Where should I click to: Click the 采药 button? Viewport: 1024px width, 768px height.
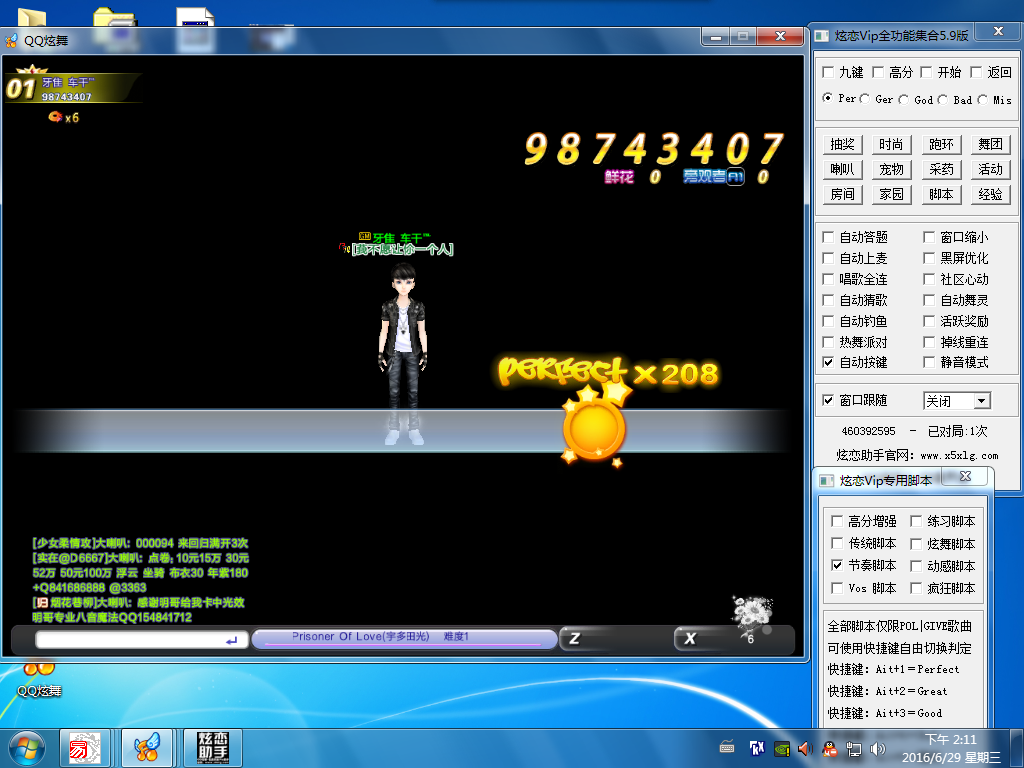coord(941,169)
